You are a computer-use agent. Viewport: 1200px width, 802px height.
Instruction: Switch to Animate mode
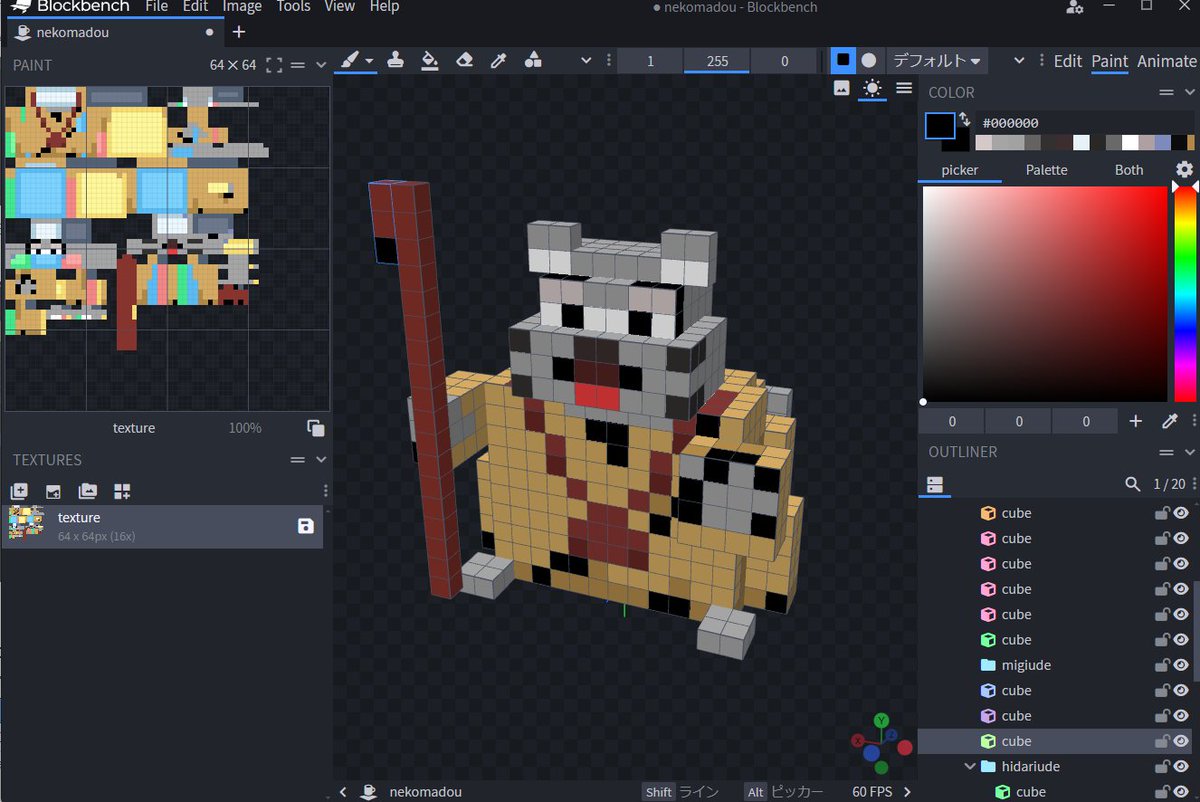tap(1167, 61)
